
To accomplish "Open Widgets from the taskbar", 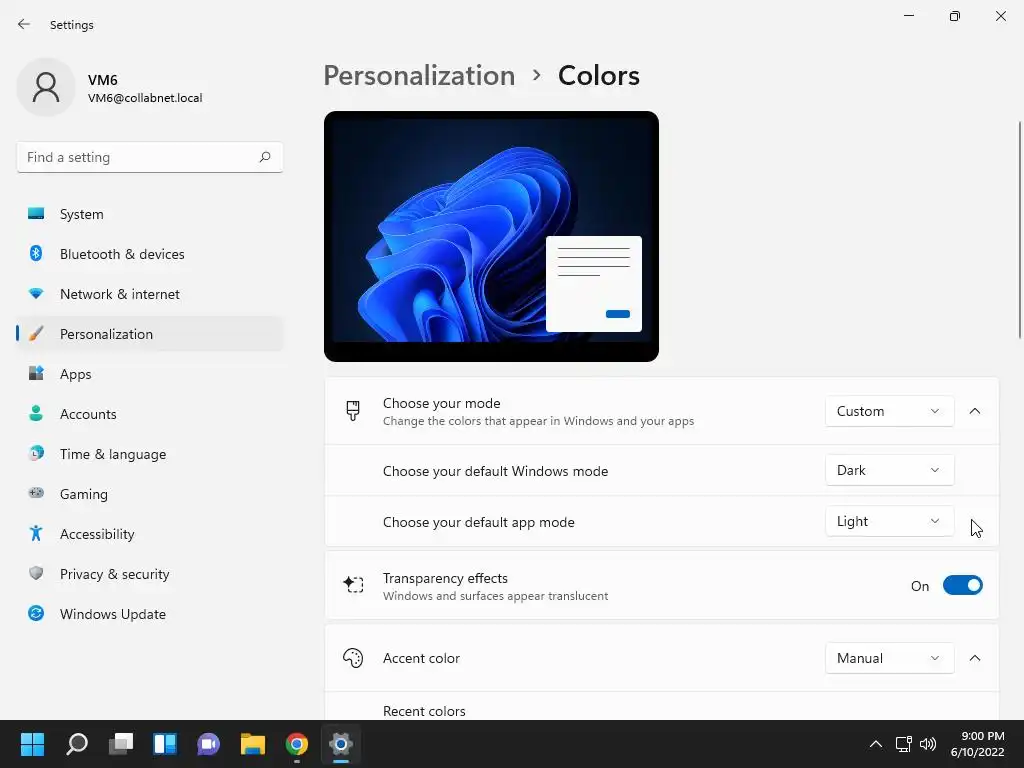I will point(165,744).
